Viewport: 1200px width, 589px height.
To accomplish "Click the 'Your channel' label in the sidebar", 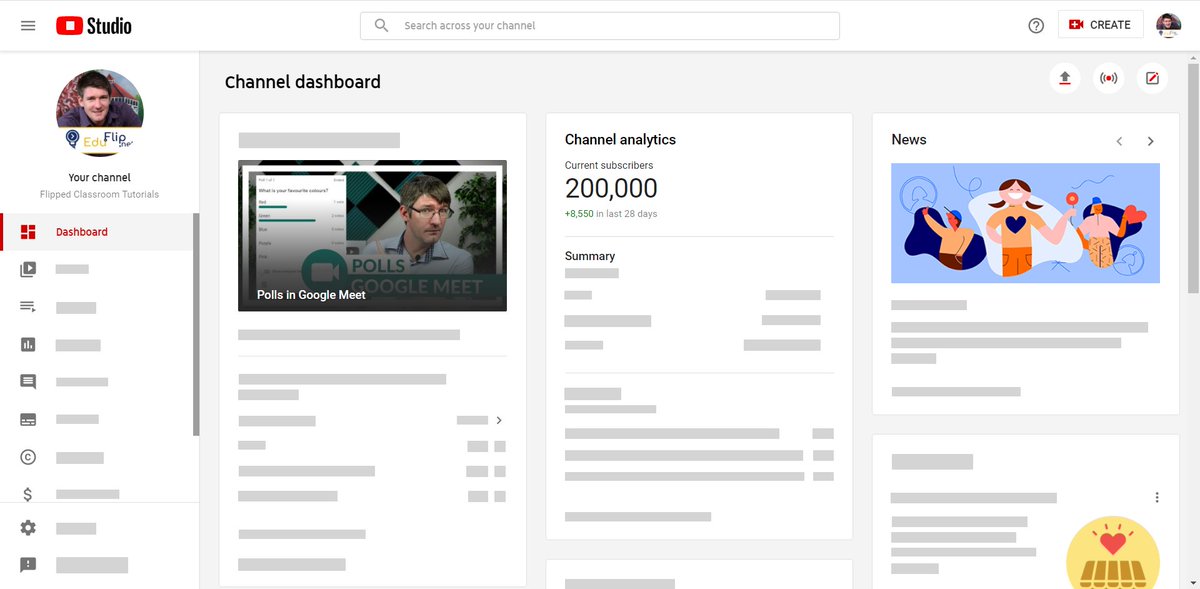I will coord(99,178).
